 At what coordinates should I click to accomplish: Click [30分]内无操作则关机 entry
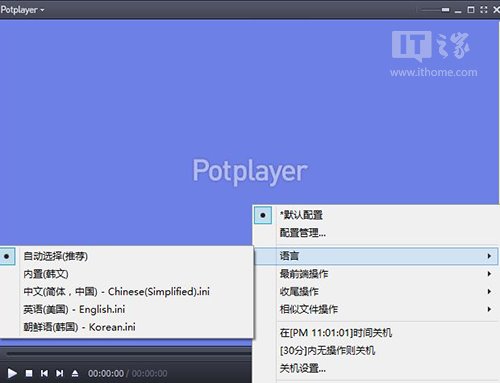(376, 350)
